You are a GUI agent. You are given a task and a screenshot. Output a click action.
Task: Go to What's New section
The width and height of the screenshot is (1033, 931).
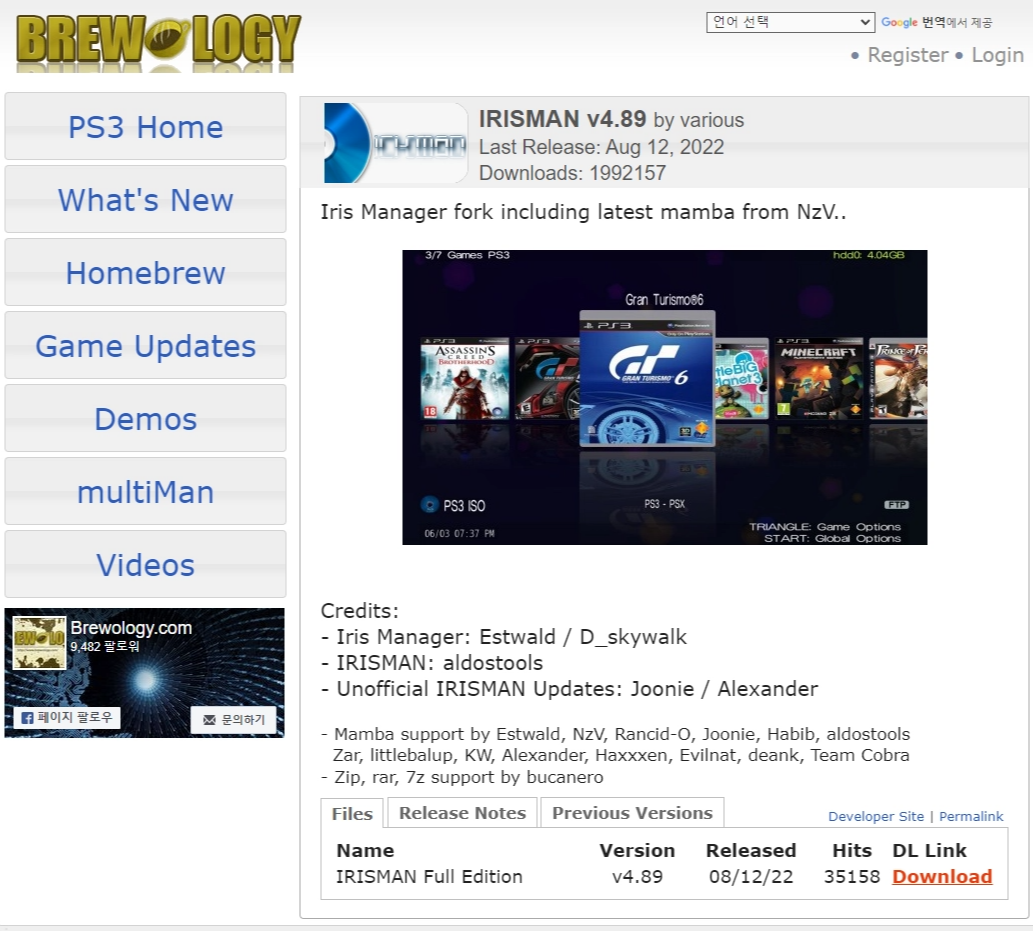(x=146, y=200)
